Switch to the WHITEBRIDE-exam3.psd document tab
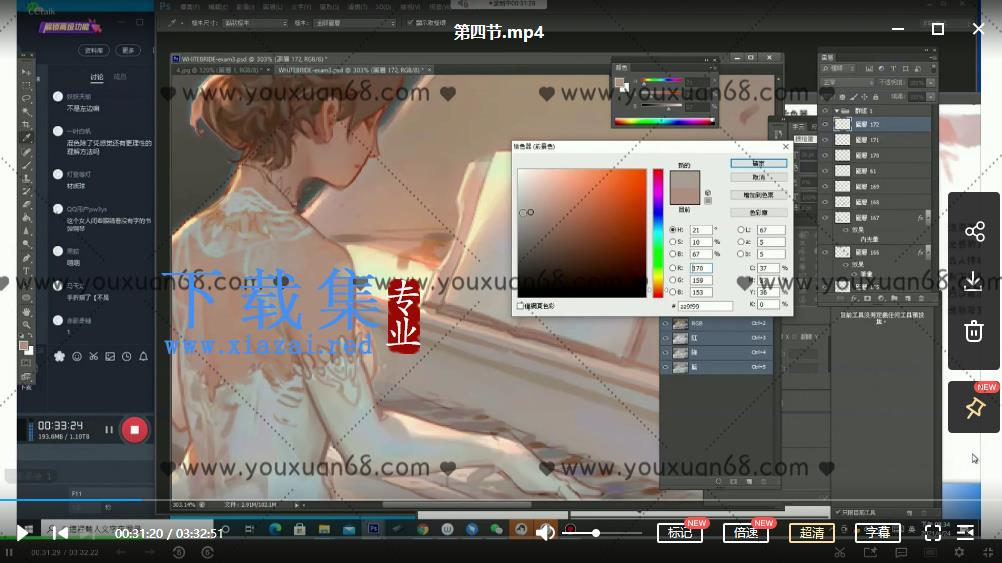This screenshot has height=563, width=1002. click(x=354, y=70)
